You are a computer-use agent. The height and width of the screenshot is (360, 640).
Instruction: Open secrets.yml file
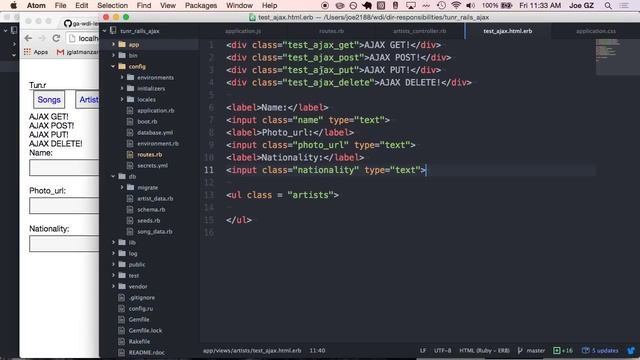pos(152,166)
